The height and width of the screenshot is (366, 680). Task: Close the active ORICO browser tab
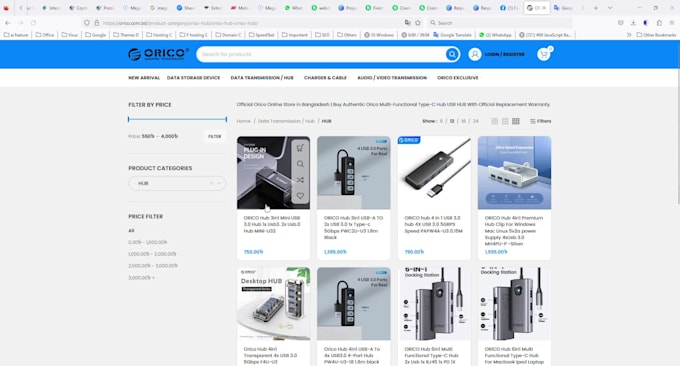pos(544,8)
